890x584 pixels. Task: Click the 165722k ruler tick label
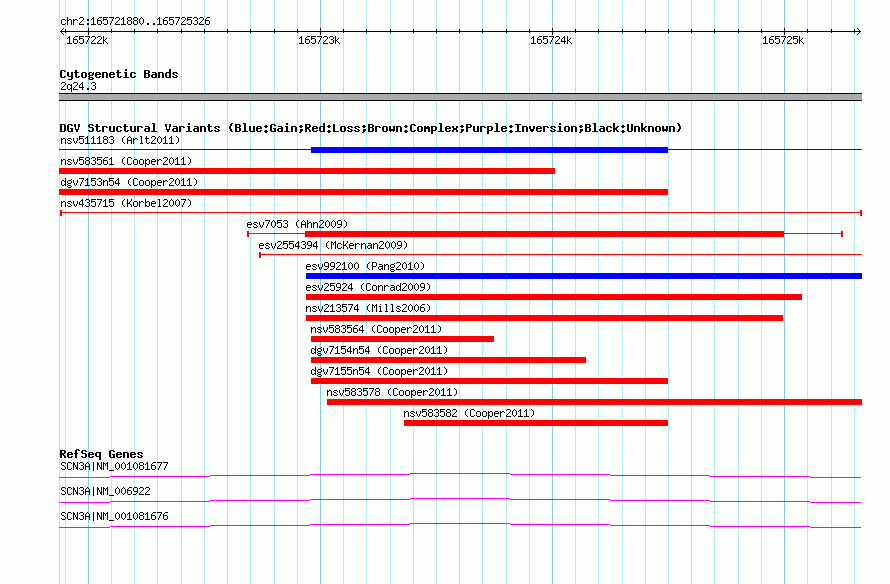coord(87,40)
